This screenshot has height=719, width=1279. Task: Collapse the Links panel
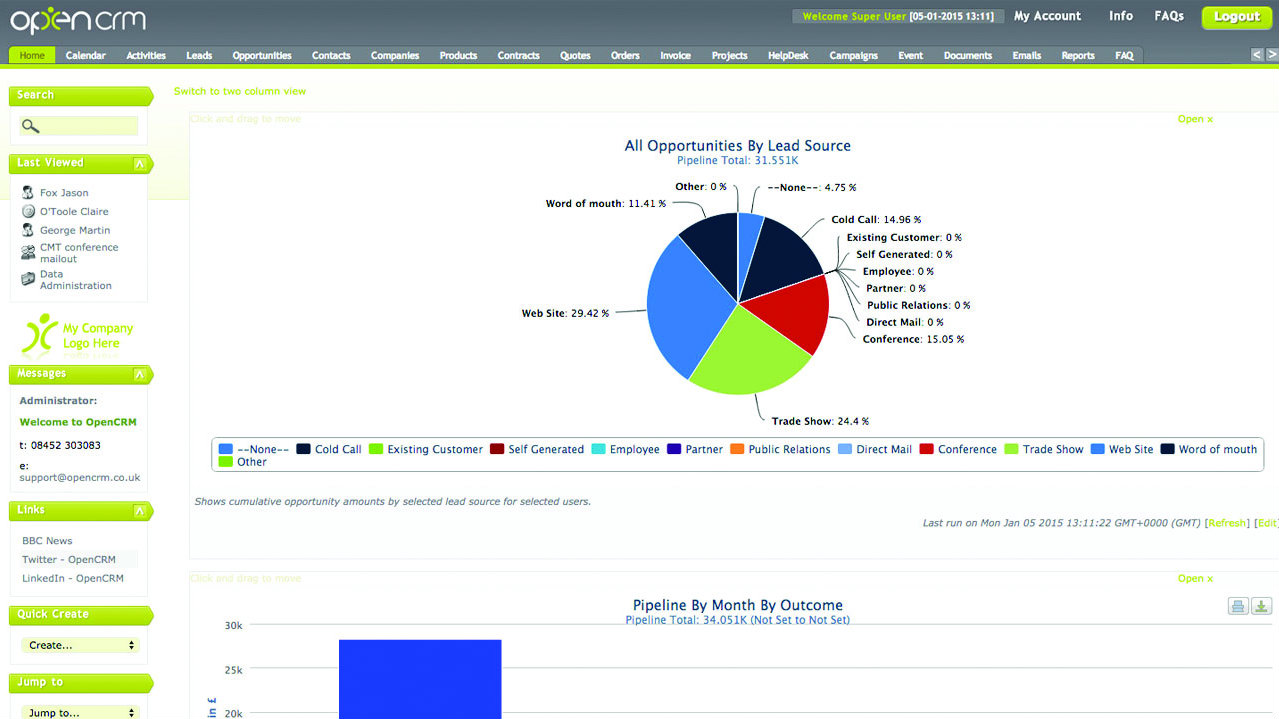tap(139, 511)
